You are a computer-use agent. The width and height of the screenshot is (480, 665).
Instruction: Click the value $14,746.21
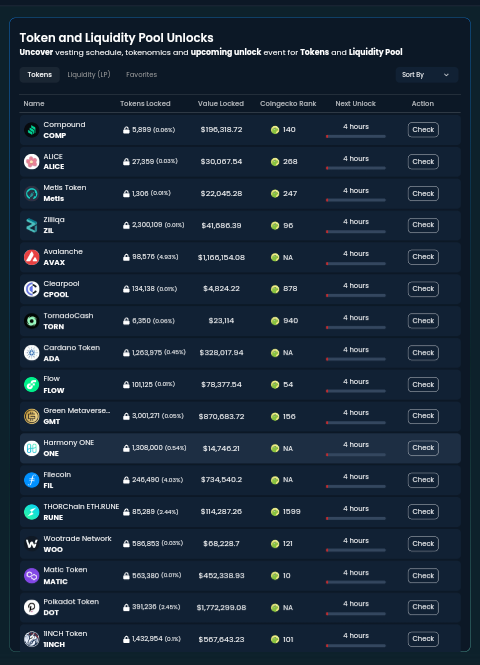[221, 448]
